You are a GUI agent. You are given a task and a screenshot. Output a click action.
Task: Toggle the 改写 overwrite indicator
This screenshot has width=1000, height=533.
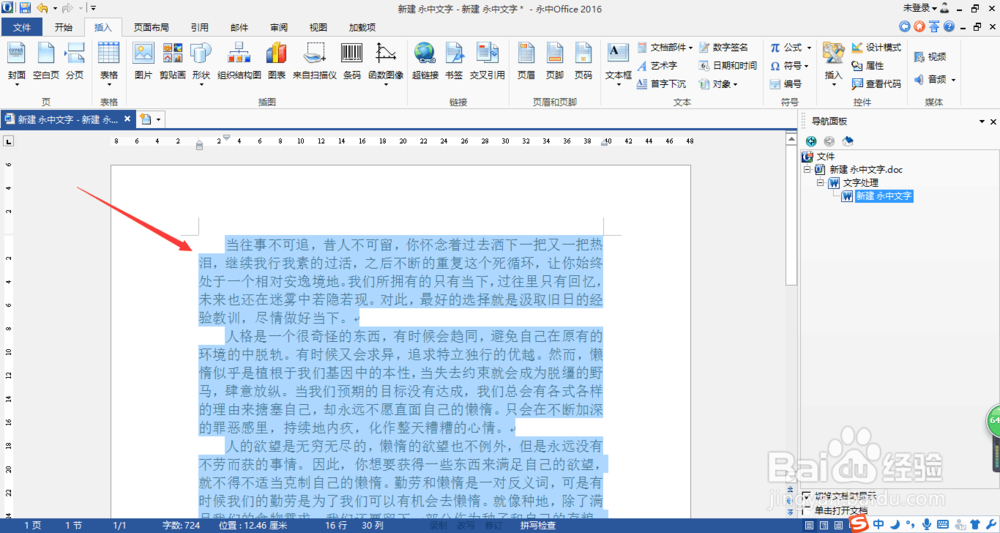tap(466, 525)
